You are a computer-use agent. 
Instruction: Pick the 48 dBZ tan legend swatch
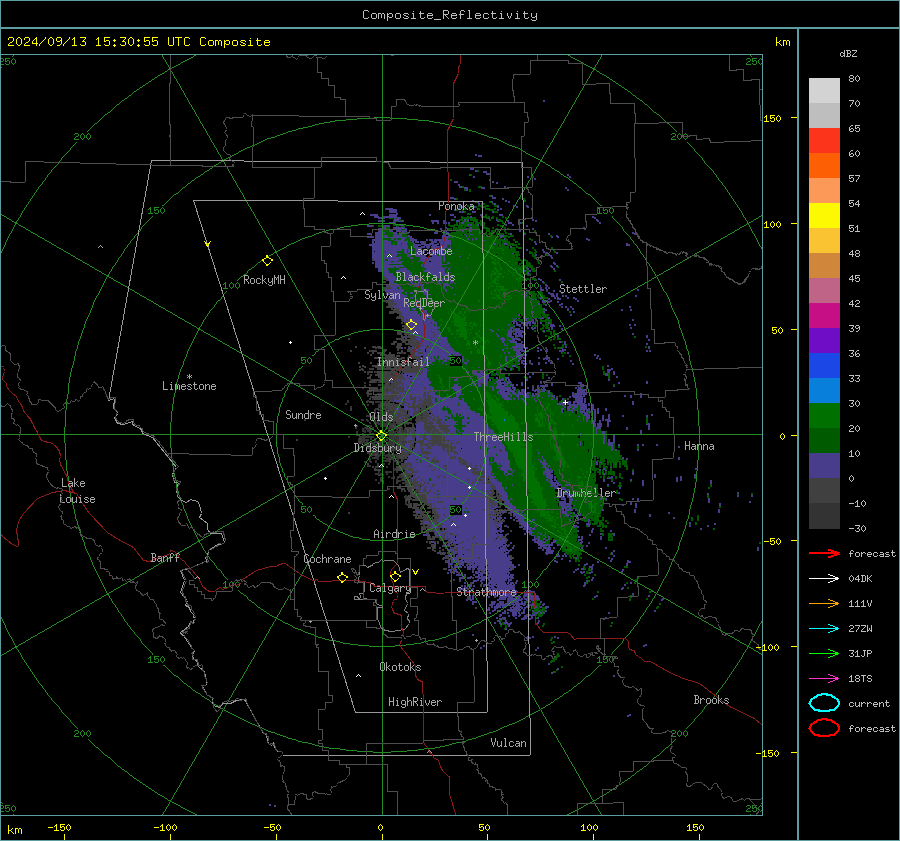tap(824, 265)
